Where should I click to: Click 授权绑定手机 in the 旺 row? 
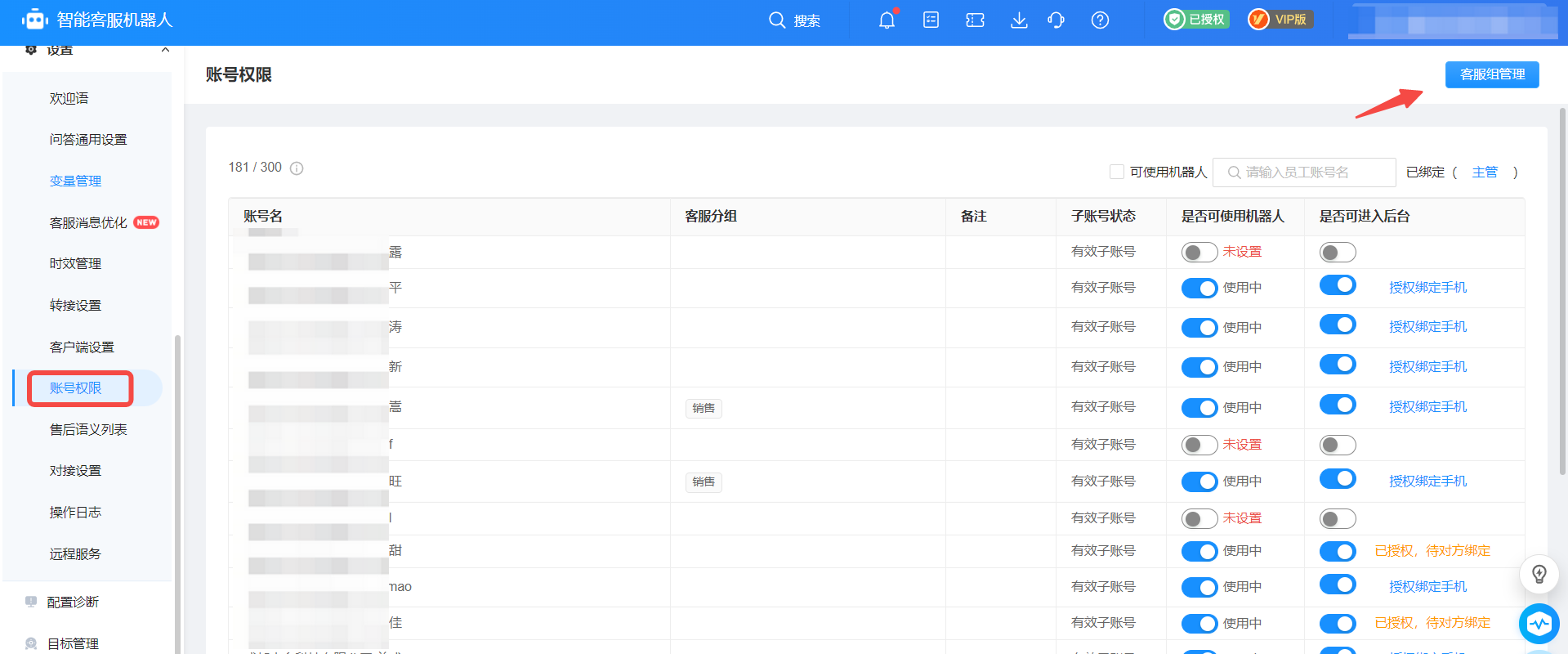(x=1427, y=482)
